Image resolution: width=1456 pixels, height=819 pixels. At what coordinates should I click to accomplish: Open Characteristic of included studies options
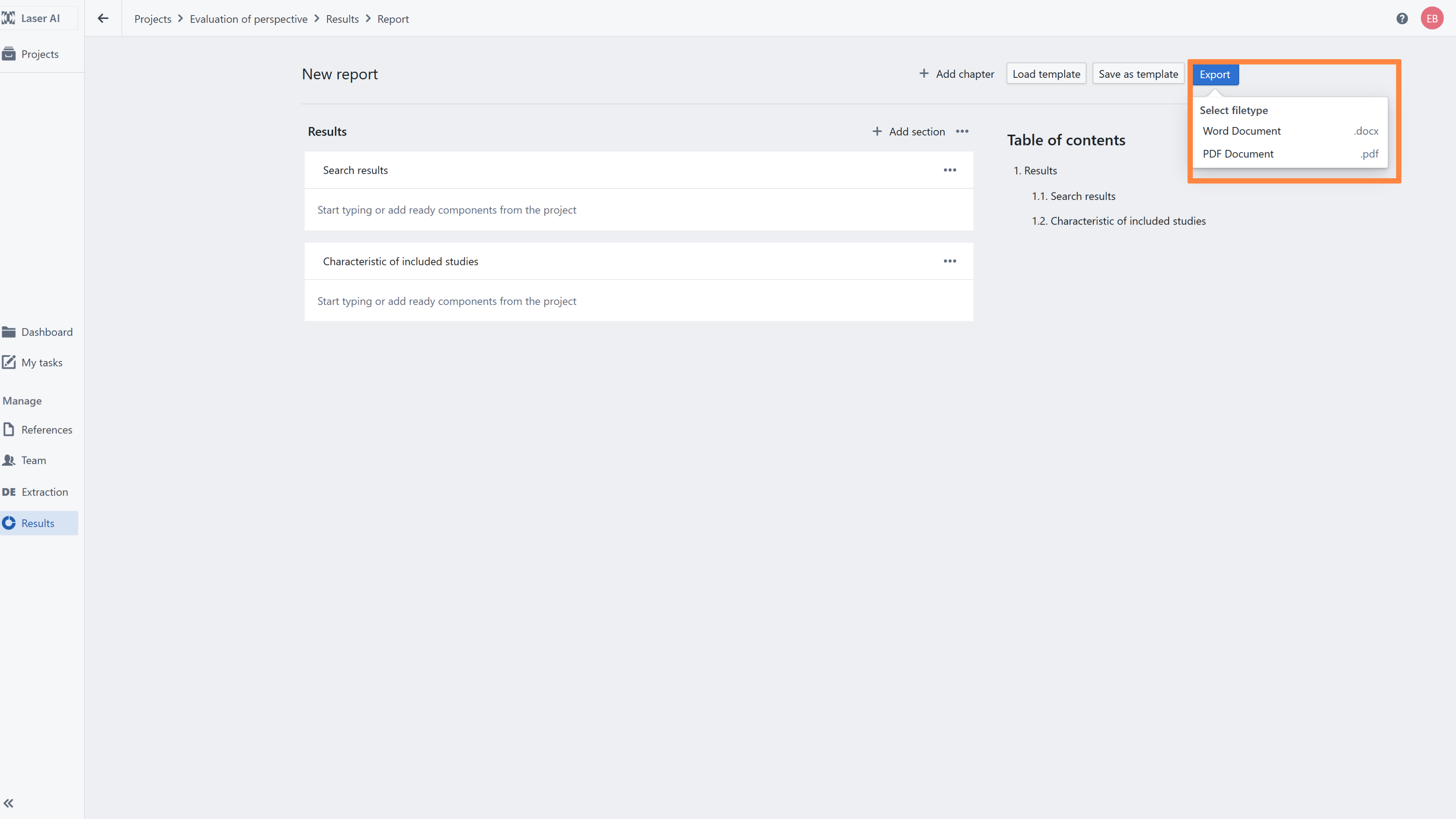(x=949, y=261)
